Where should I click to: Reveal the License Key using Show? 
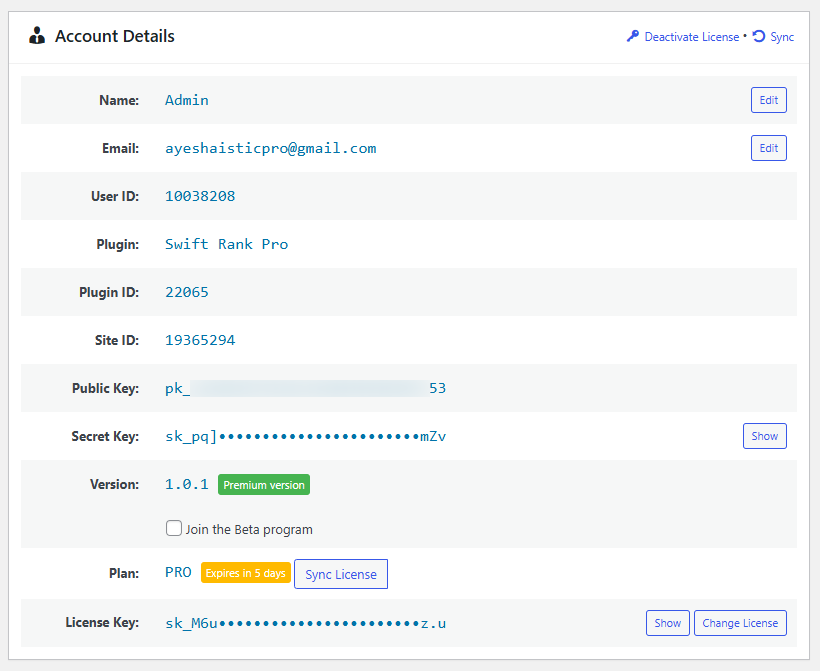[667, 622]
